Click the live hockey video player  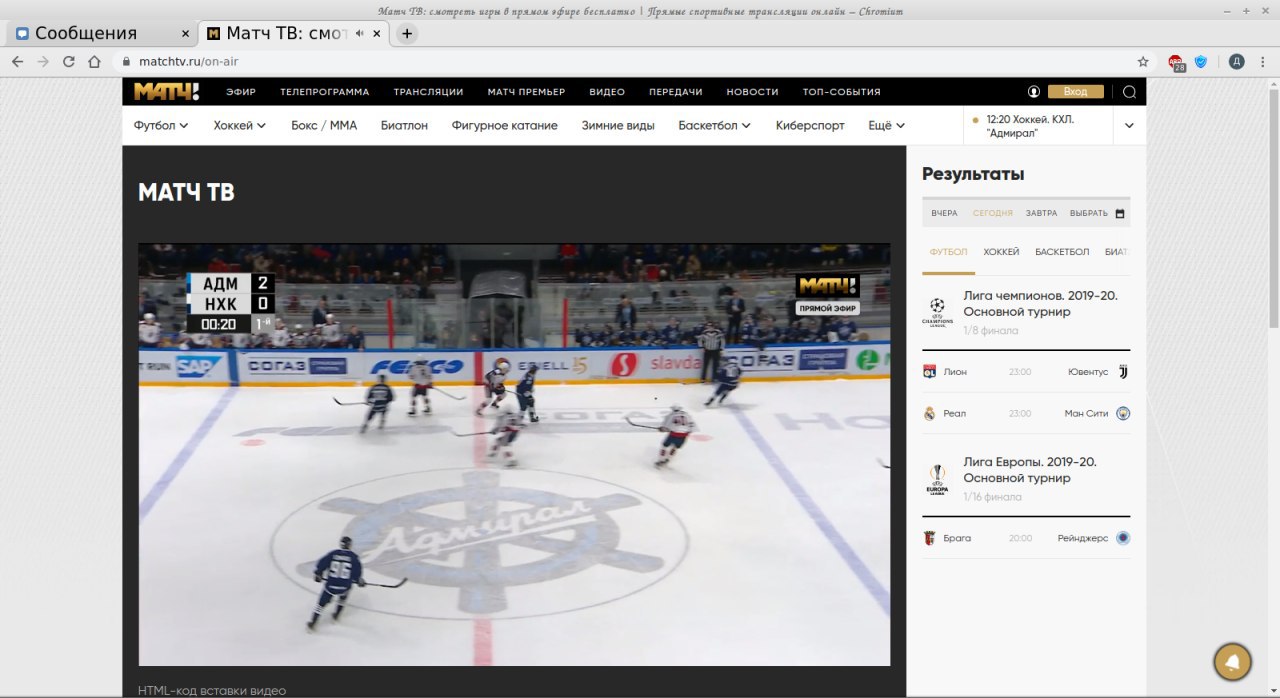pos(514,455)
